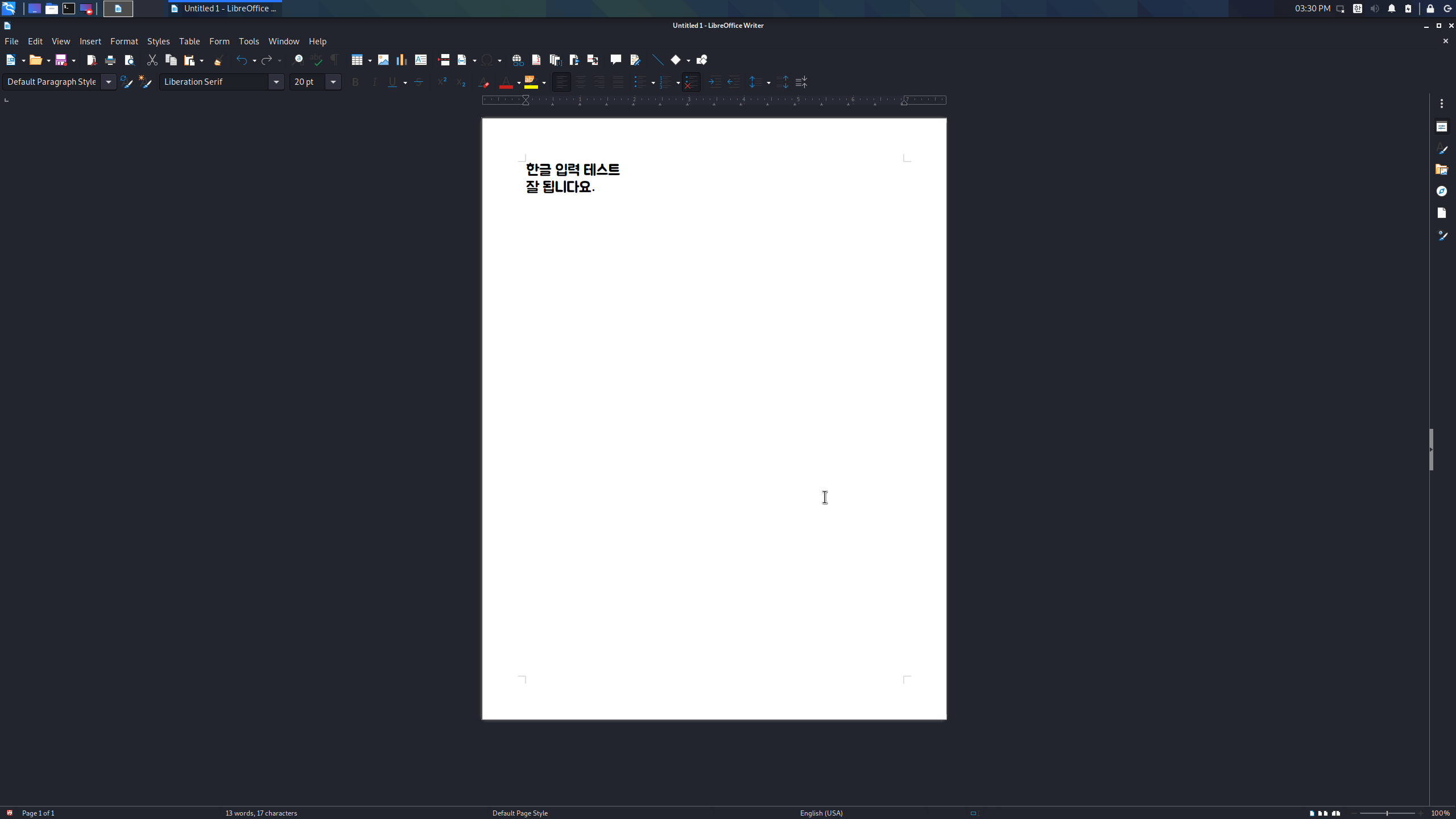Toggle Italic formatting

click(x=374, y=82)
